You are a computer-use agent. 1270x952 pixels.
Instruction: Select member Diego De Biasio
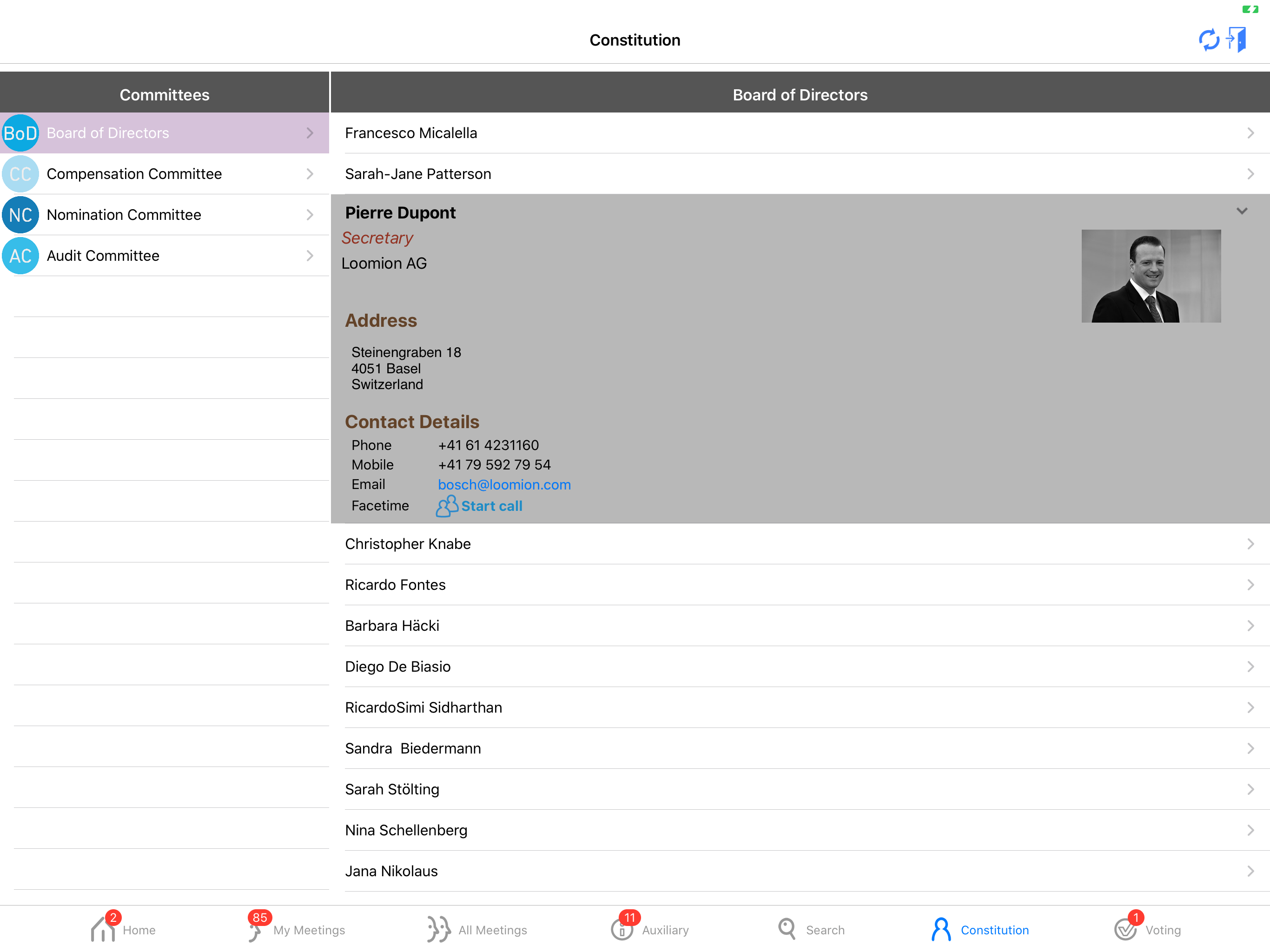(x=800, y=667)
